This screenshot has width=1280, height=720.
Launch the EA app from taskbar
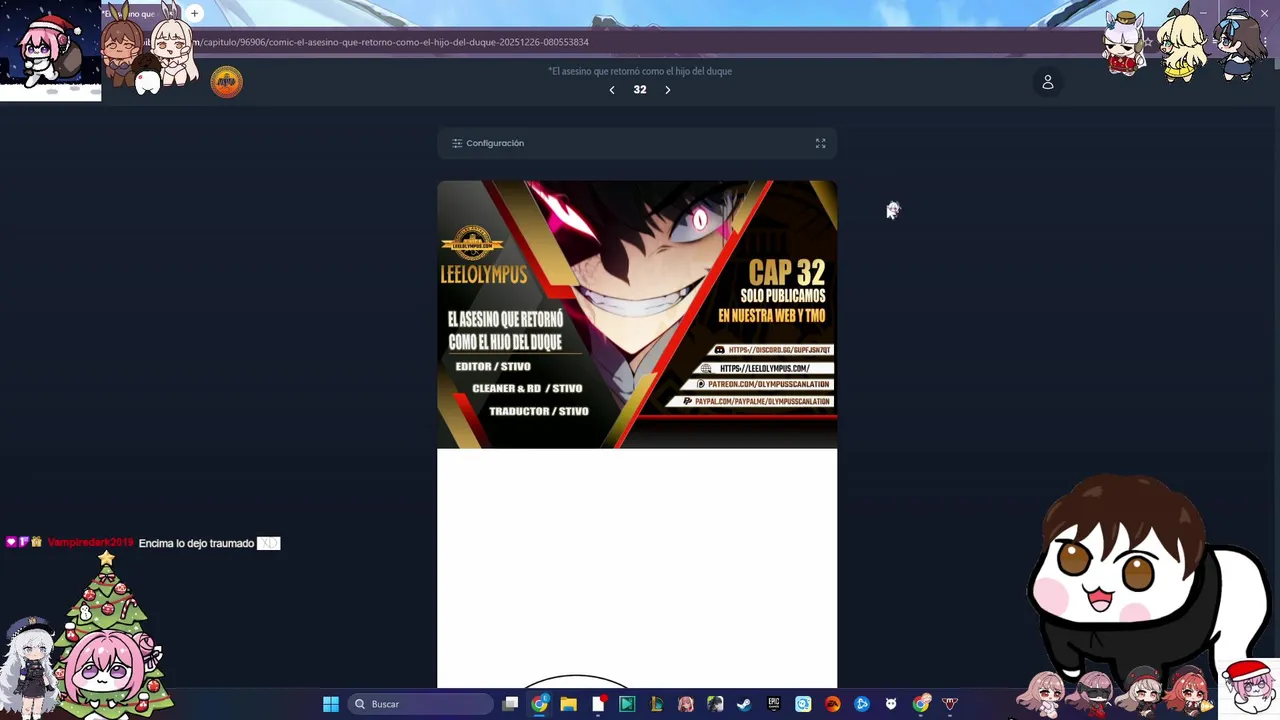coord(832,704)
